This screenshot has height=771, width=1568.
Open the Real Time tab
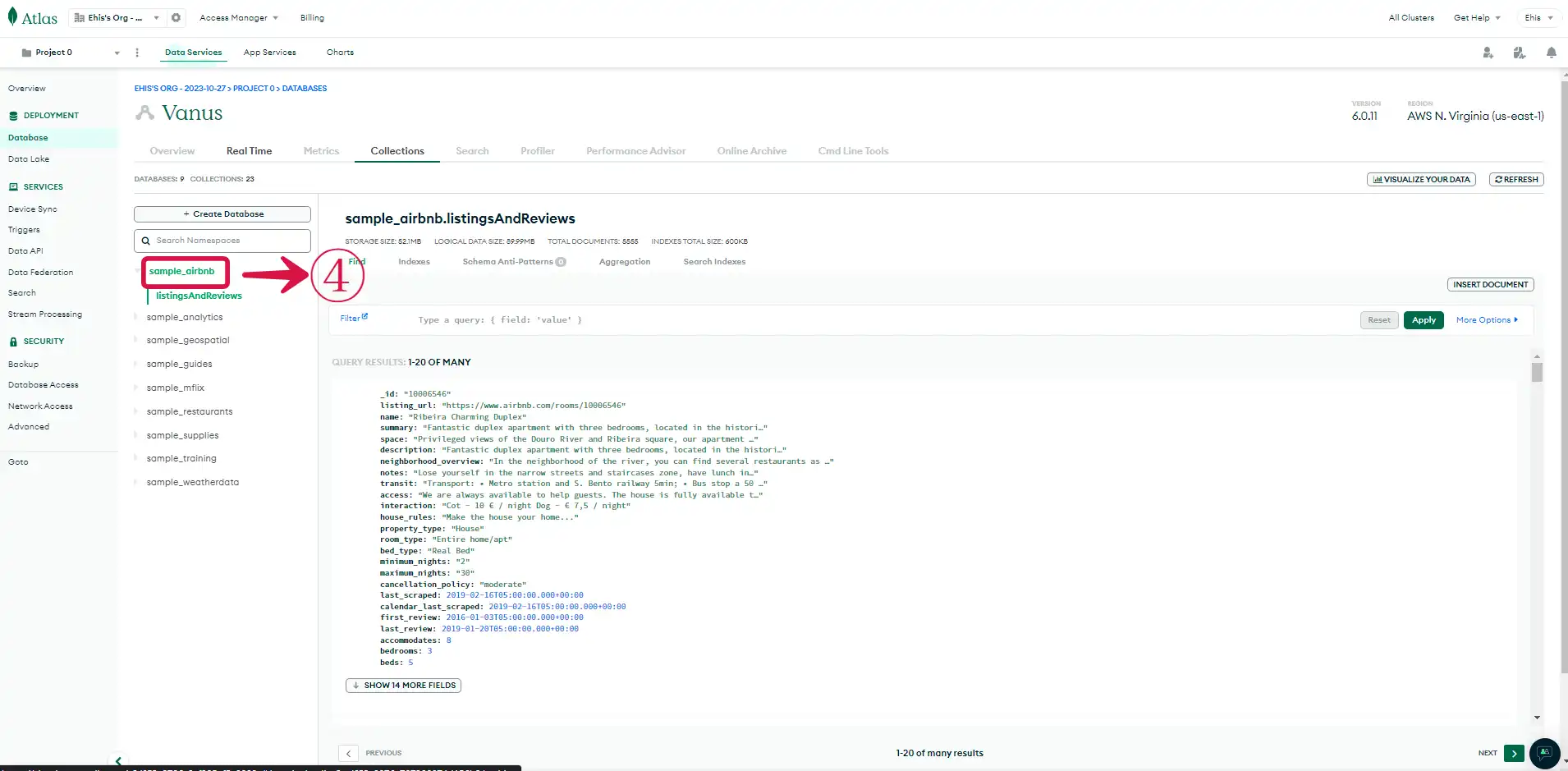point(249,151)
